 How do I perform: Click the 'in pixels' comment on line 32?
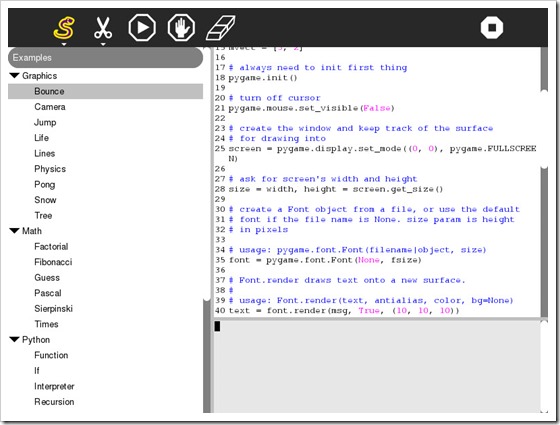(x=258, y=230)
